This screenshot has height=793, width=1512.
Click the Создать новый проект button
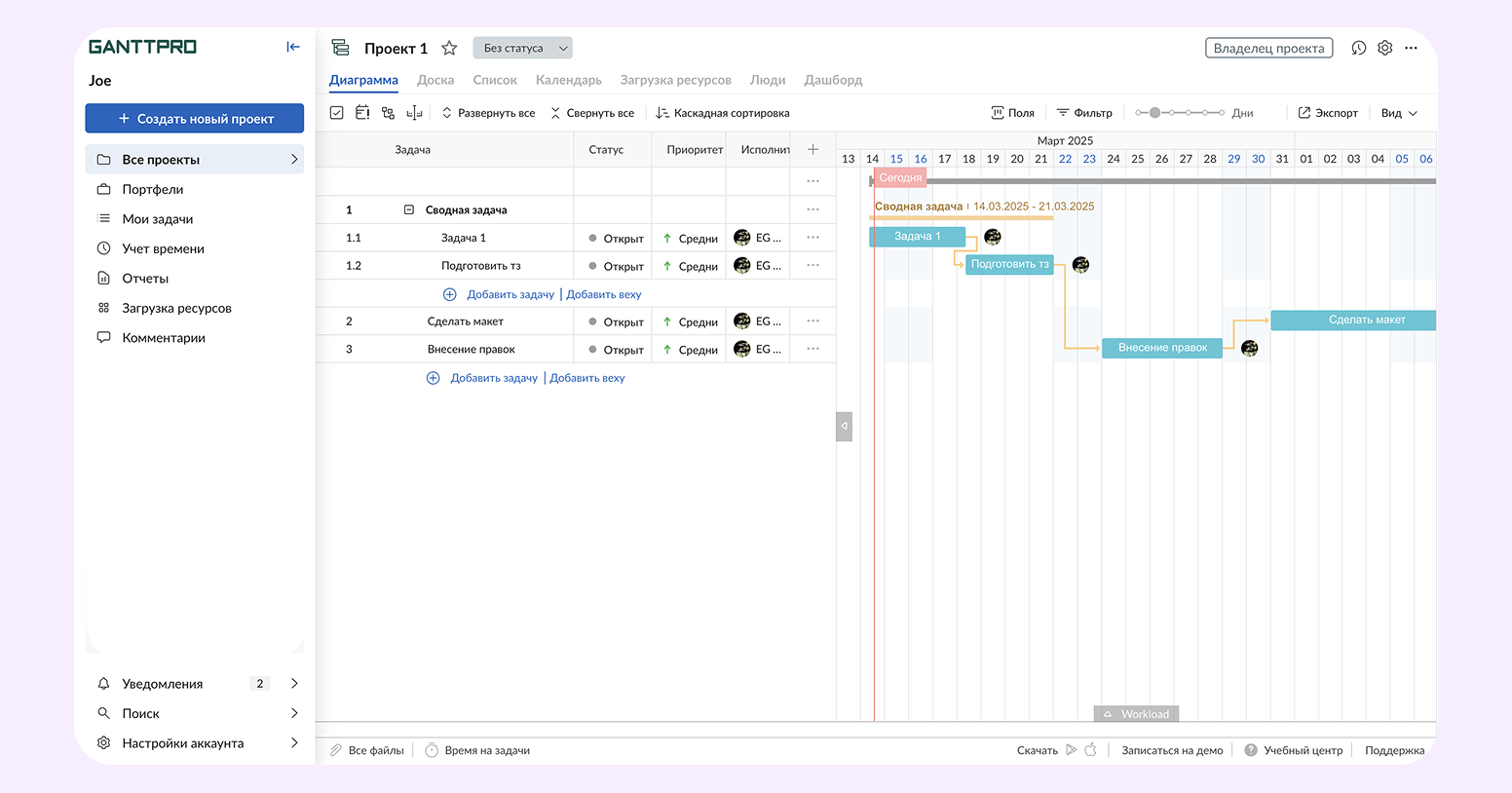pyautogui.click(x=194, y=118)
